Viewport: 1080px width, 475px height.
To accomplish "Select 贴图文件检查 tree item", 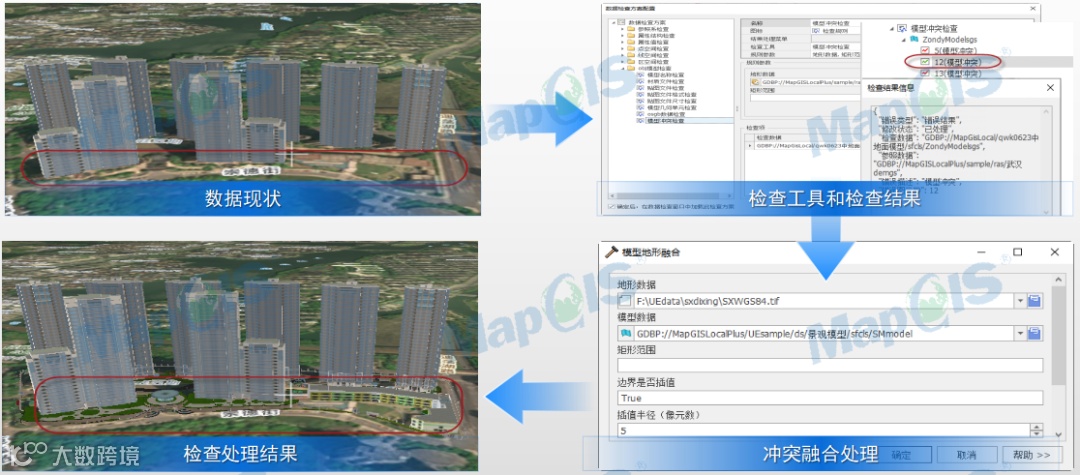I will [x=665, y=89].
